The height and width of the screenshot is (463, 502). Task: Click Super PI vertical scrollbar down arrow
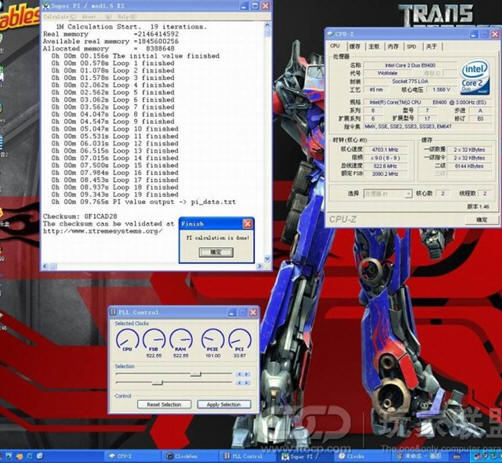click(x=267, y=259)
